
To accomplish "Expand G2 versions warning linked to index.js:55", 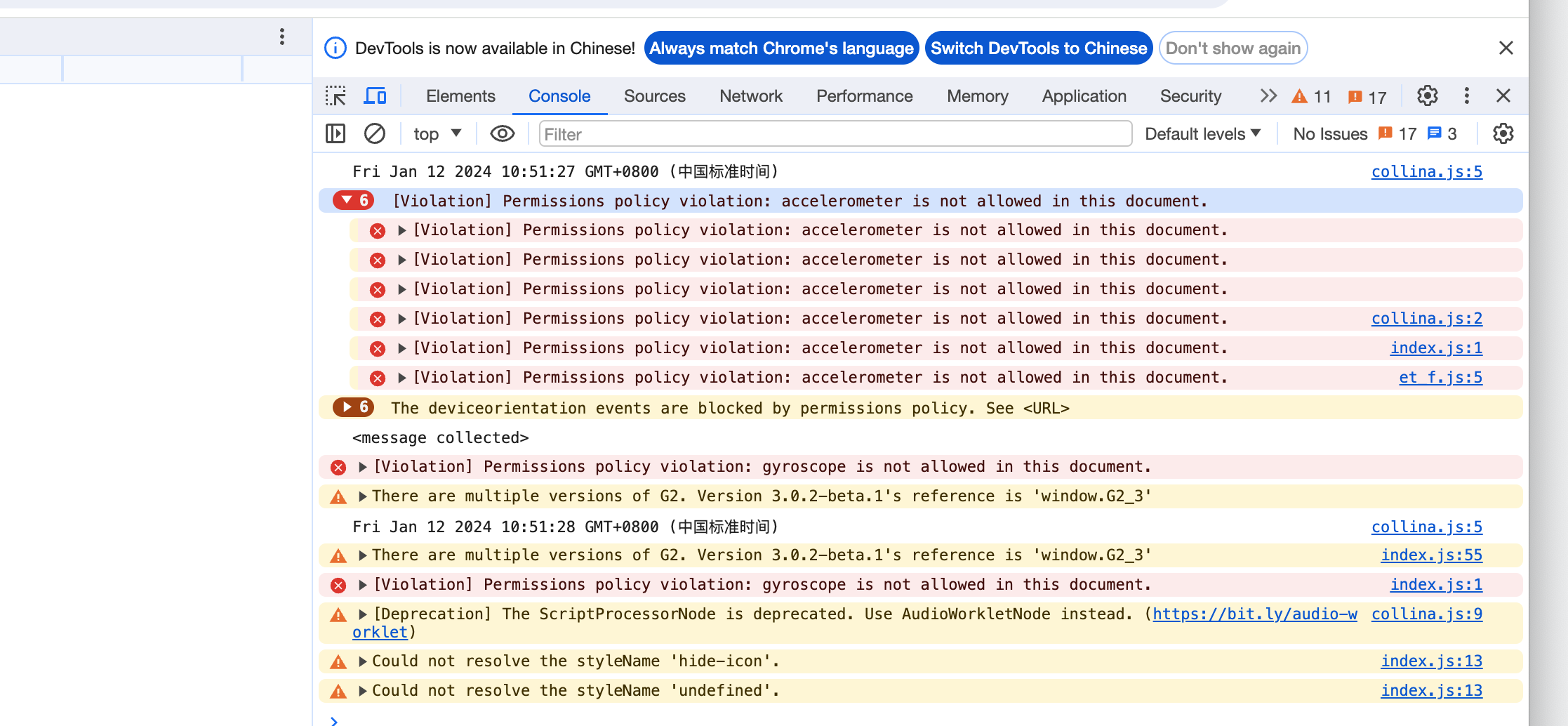I will click(x=363, y=555).
